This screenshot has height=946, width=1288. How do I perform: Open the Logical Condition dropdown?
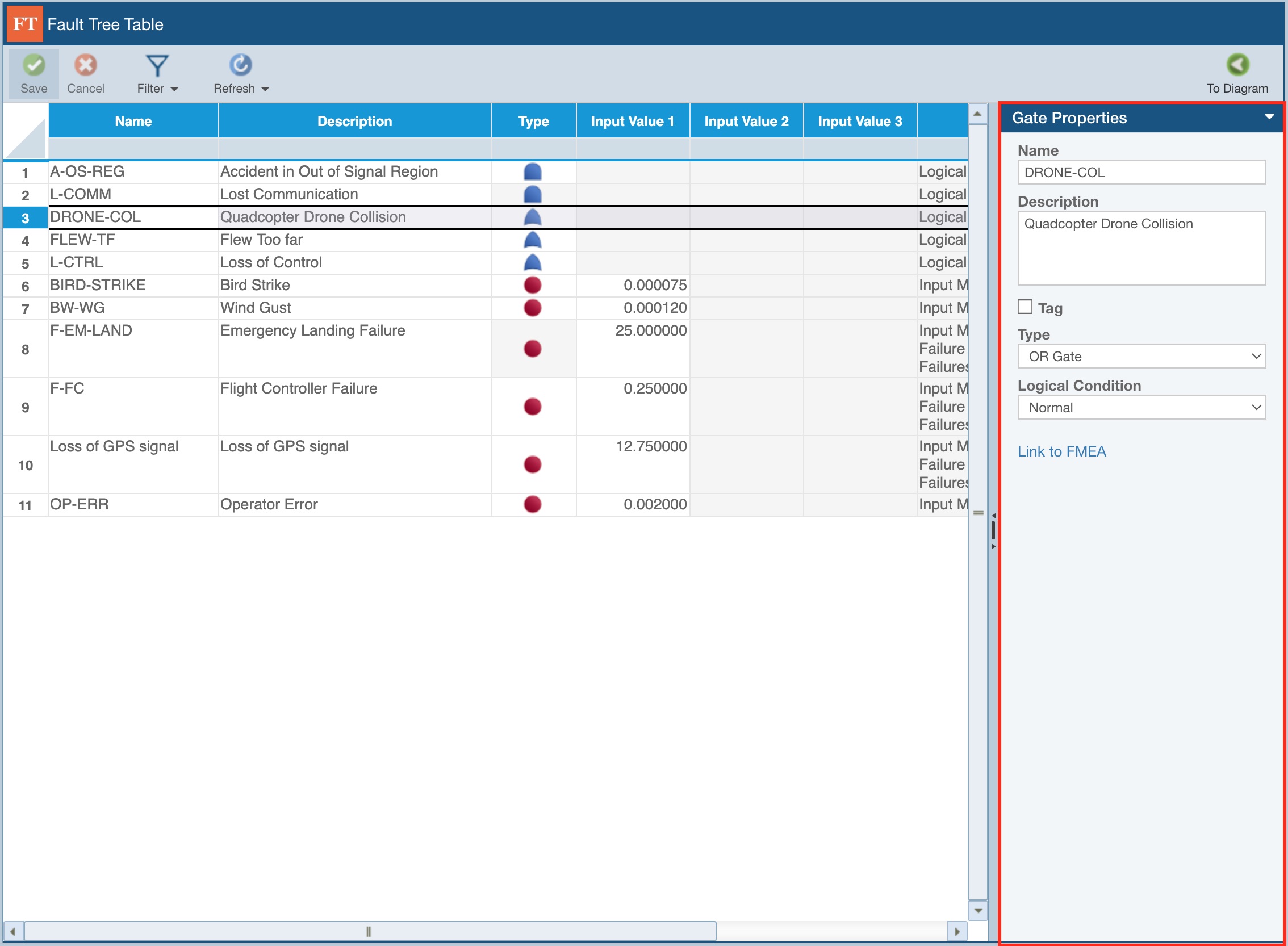1141,407
